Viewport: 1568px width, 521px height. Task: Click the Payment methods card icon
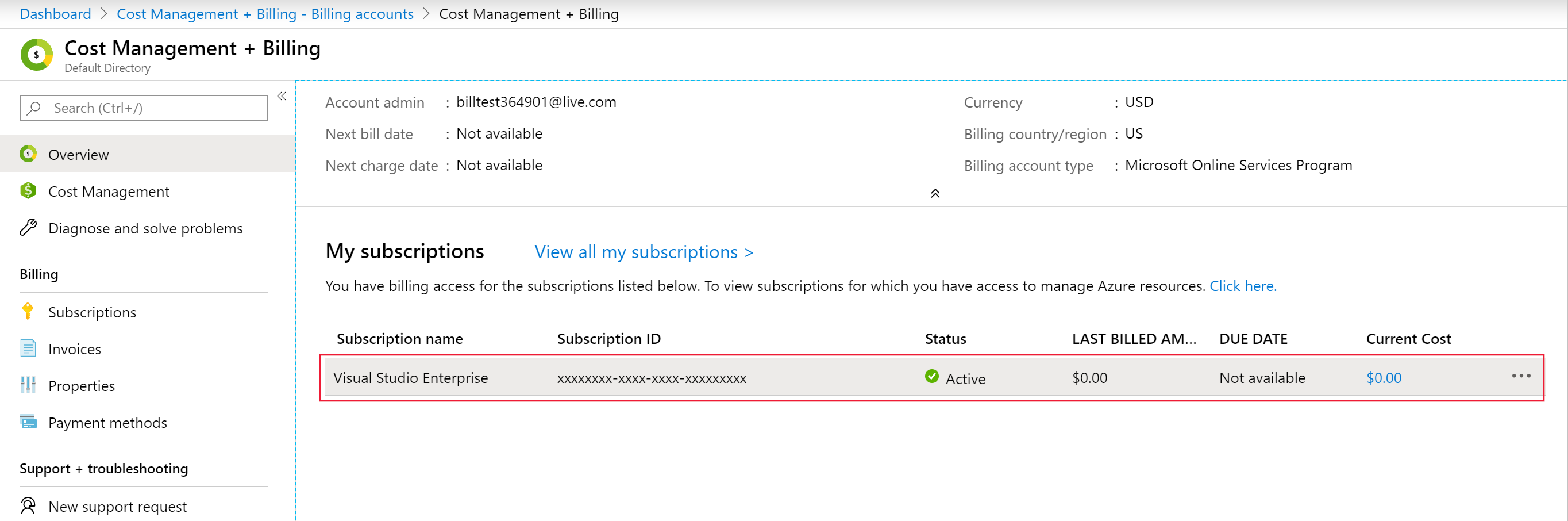[28, 422]
